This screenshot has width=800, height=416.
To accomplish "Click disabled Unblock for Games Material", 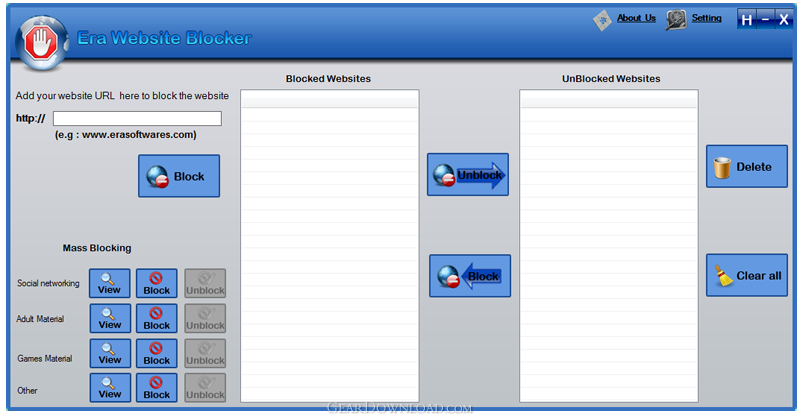I will click(x=205, y=353).
